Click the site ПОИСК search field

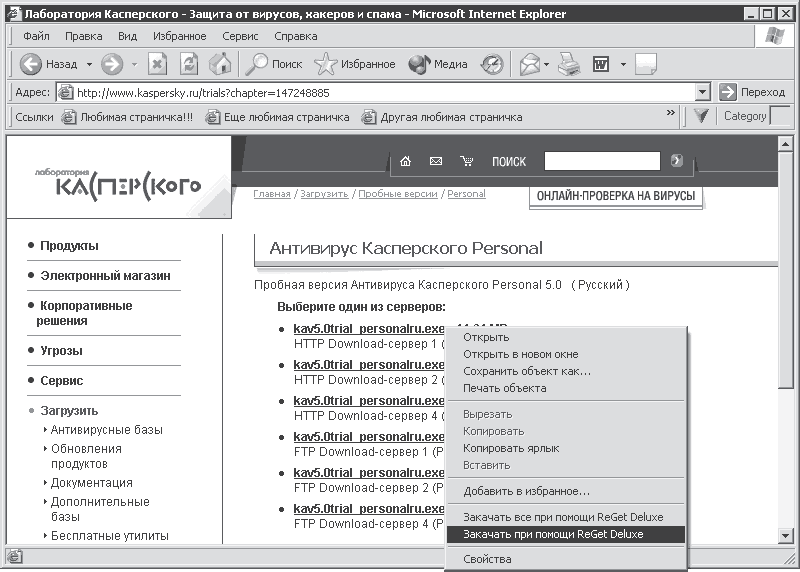[x=602, y=161]
